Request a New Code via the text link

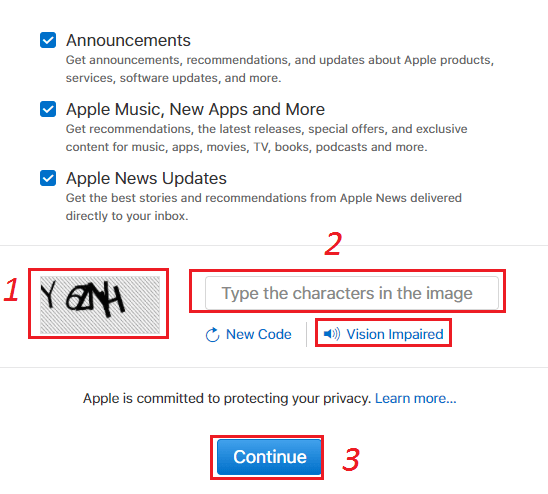coord(259,334)
